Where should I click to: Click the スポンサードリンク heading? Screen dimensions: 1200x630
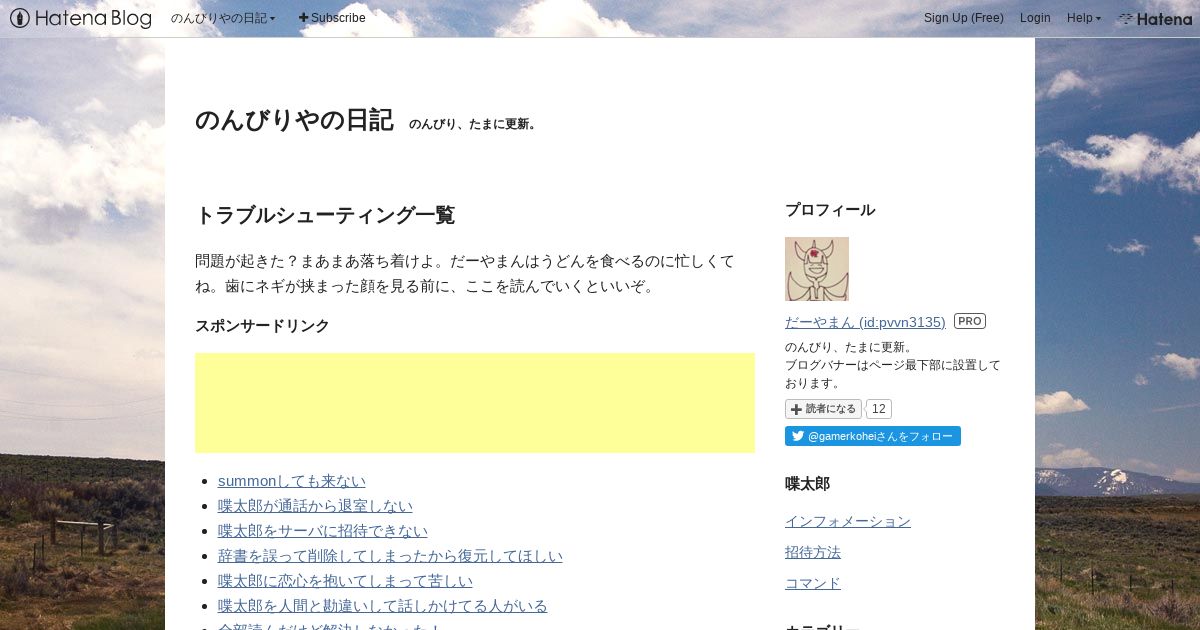pyautogui.click(x=262, y=326)
